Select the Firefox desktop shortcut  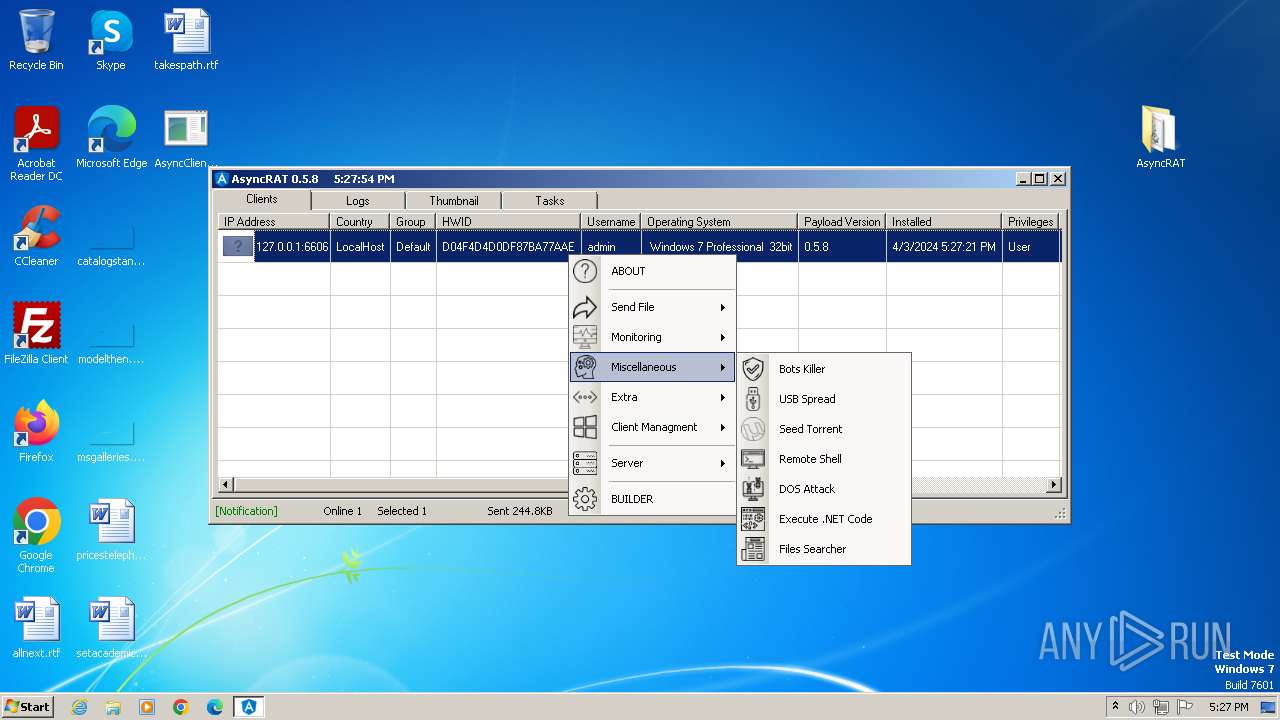point(36,432)
